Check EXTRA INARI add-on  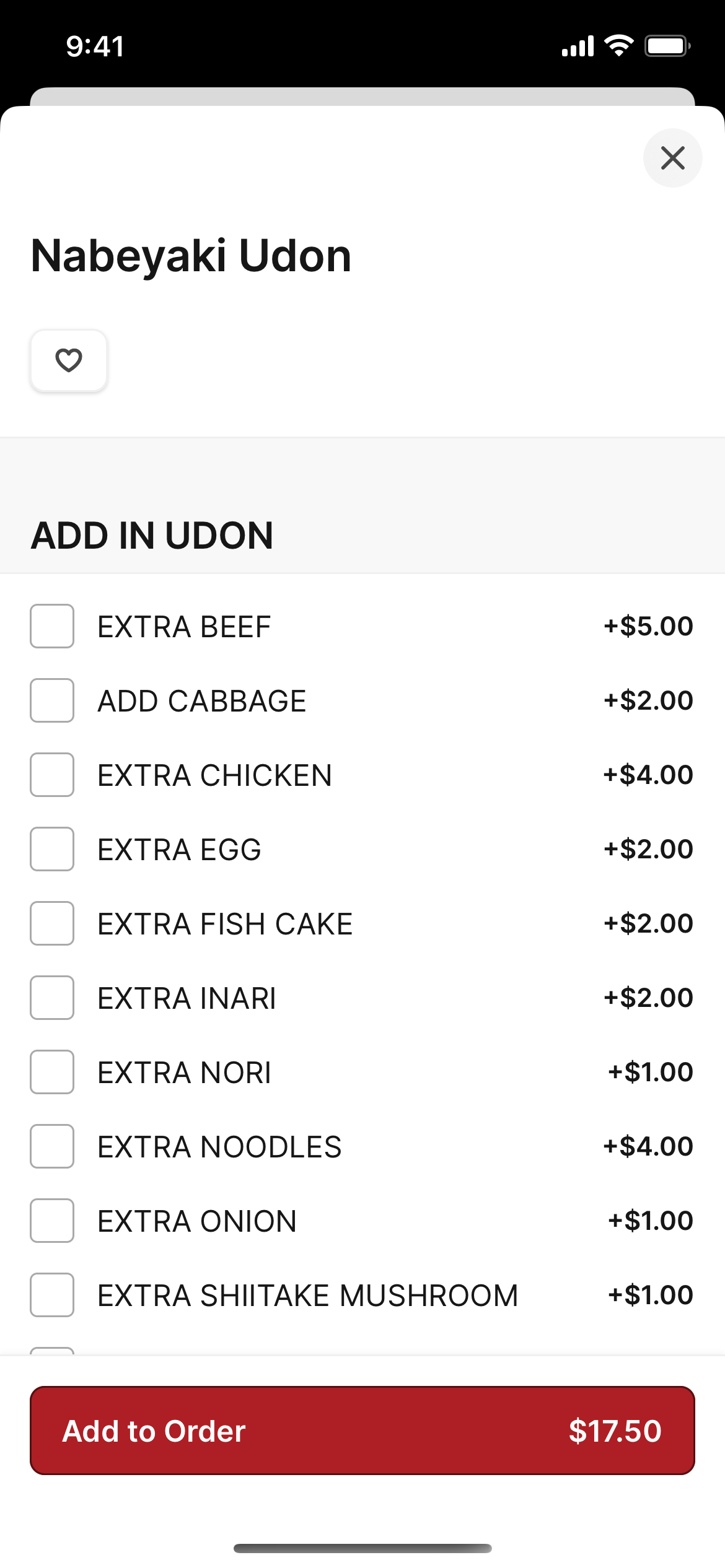click(x=52, y=998)
